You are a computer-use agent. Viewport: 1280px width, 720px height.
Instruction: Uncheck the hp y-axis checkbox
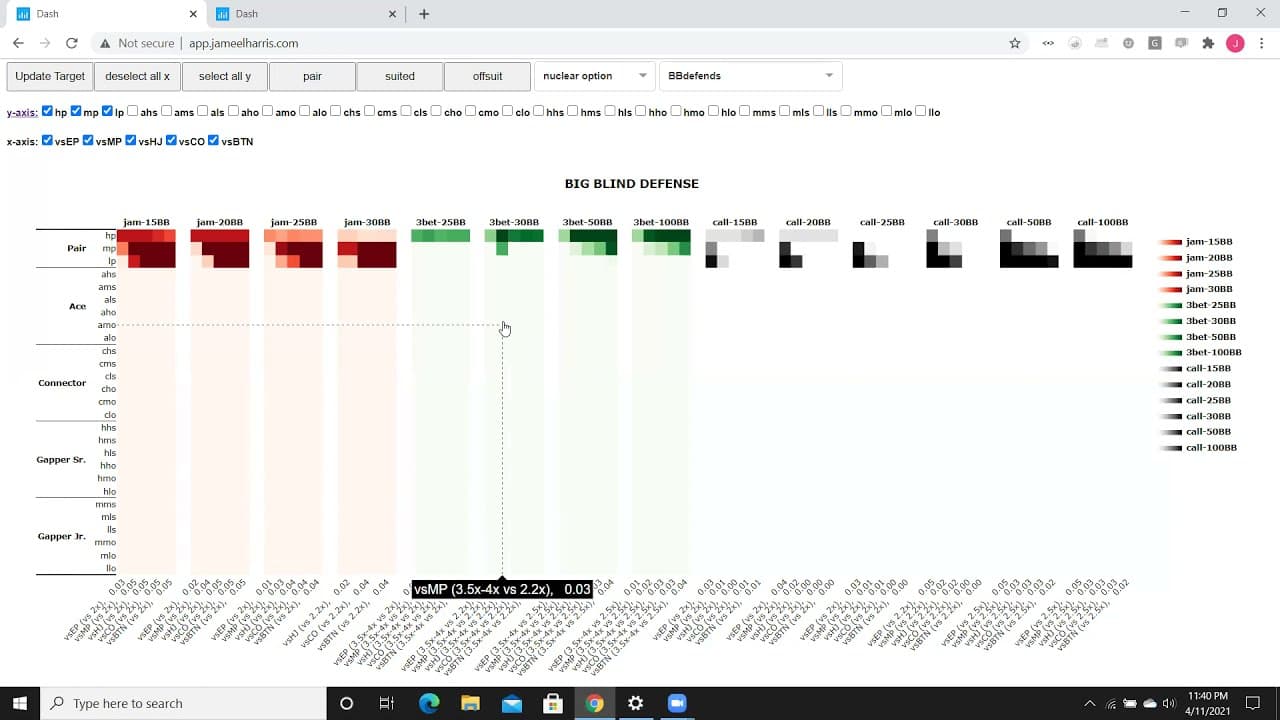pyautogui.click(x=47, y=111)
